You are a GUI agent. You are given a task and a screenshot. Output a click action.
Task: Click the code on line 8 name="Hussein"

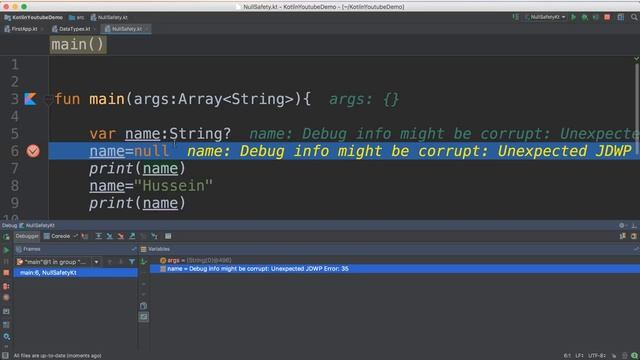coord(151,186)
